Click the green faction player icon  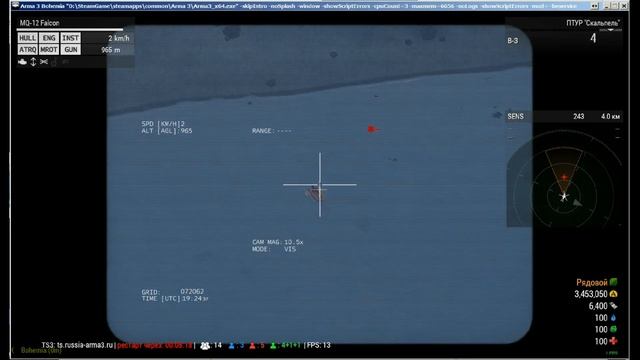pyautogui.click(x=273, y=346)
